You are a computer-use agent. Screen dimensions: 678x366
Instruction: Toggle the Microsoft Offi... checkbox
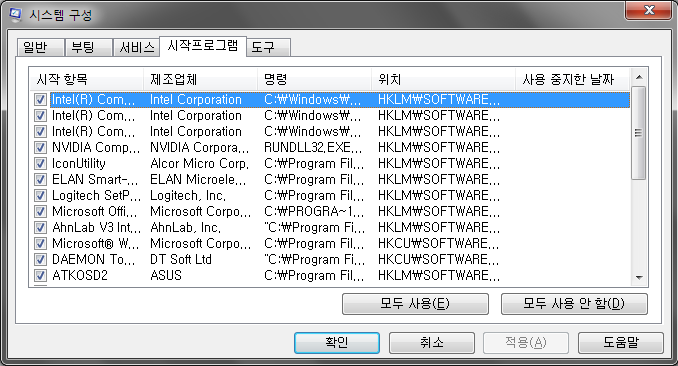[40, 212]
